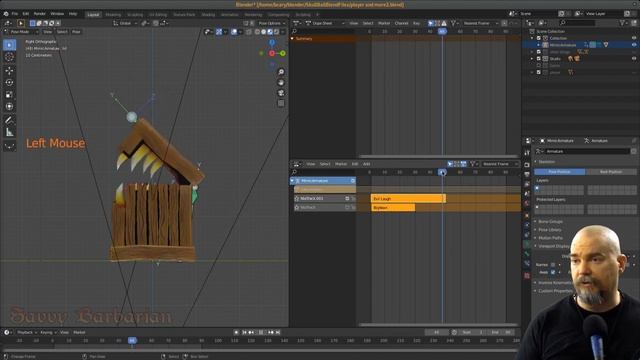Image resolution: width=640 pixels, height=360 pixels.
Task: Open the Render properties tab icon
Action: (527, 164)
